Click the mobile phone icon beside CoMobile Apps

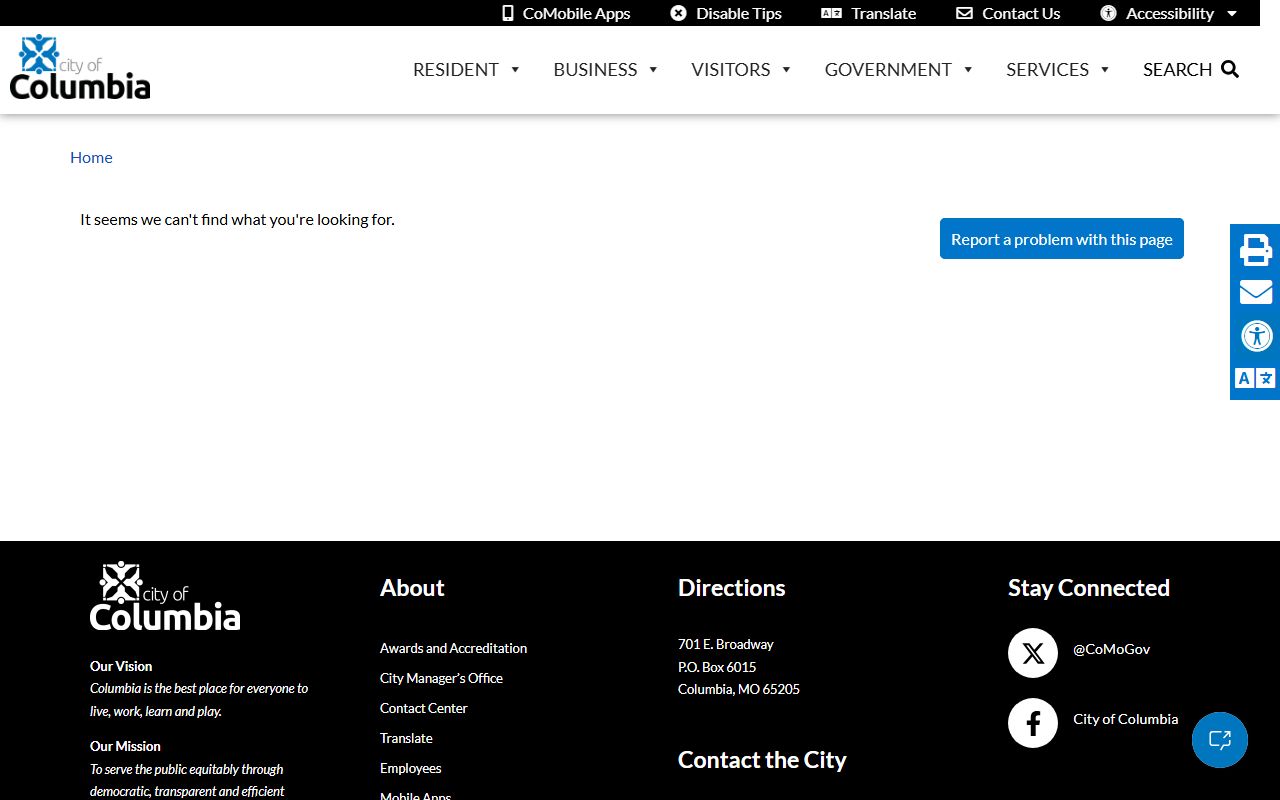click(x=508, y=13)
